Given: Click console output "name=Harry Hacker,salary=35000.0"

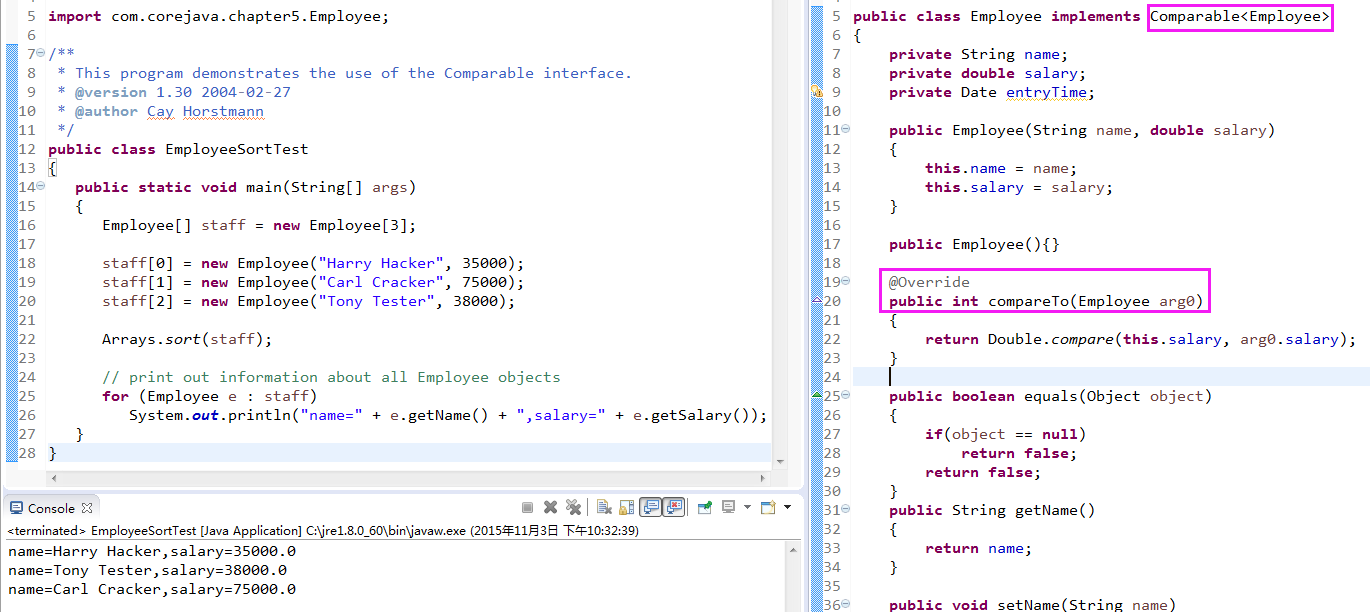Looking at the screenshot, I should 152,551.
